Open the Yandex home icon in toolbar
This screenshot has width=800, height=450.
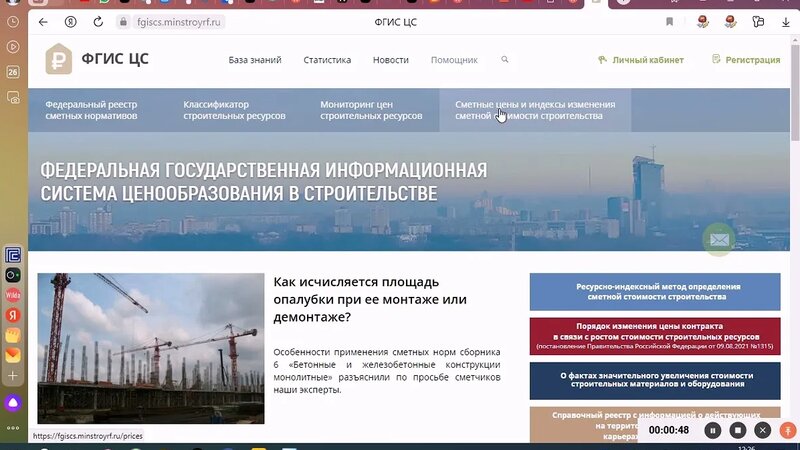pyautogui.click(x=70, y=22)
